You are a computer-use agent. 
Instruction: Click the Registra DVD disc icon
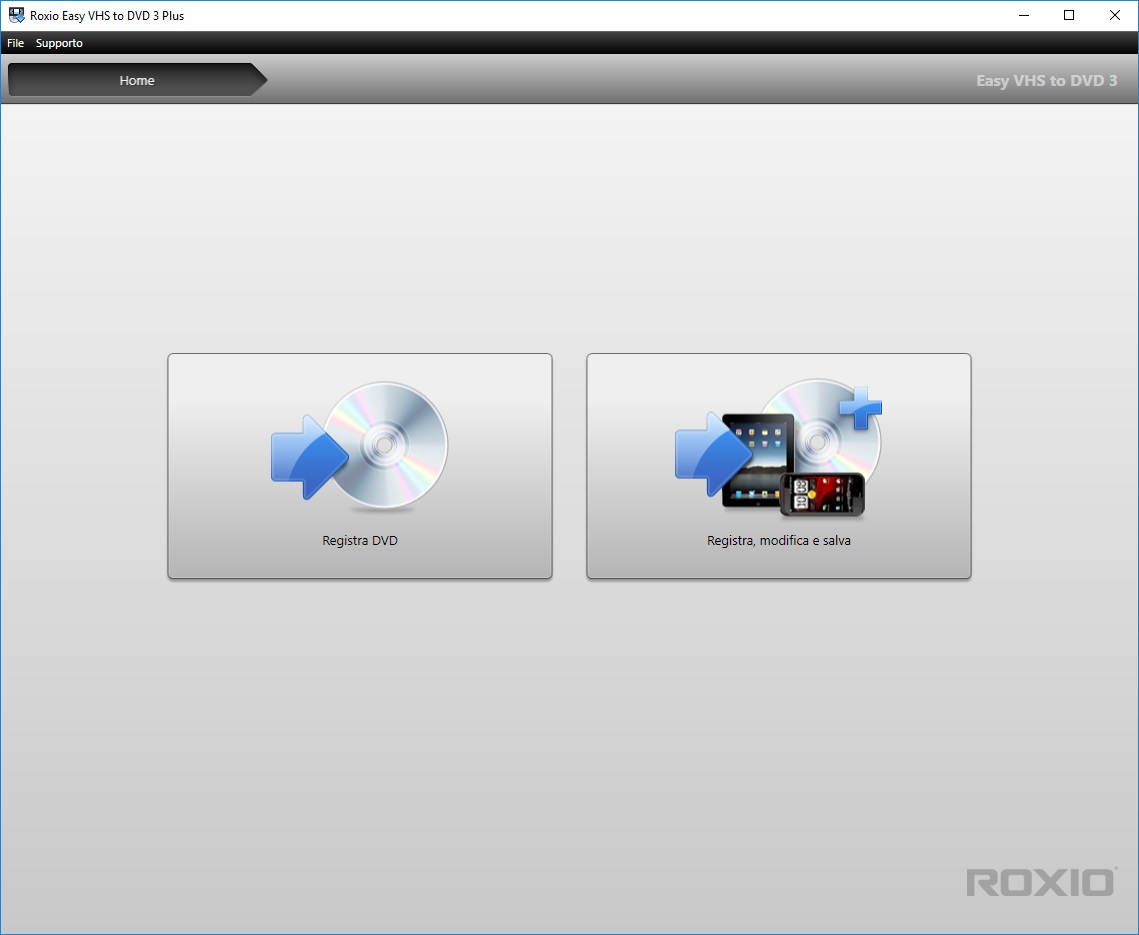(360, 446)
